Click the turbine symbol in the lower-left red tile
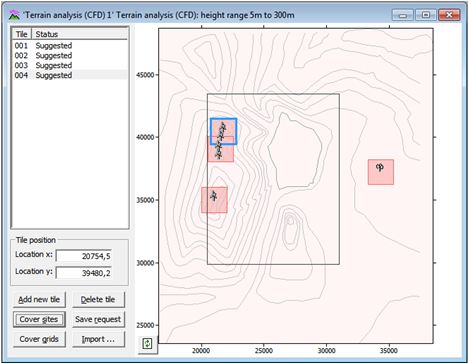The width and height of the screenshot is (468, 364). pyautogui.click(x=214, y=196)
